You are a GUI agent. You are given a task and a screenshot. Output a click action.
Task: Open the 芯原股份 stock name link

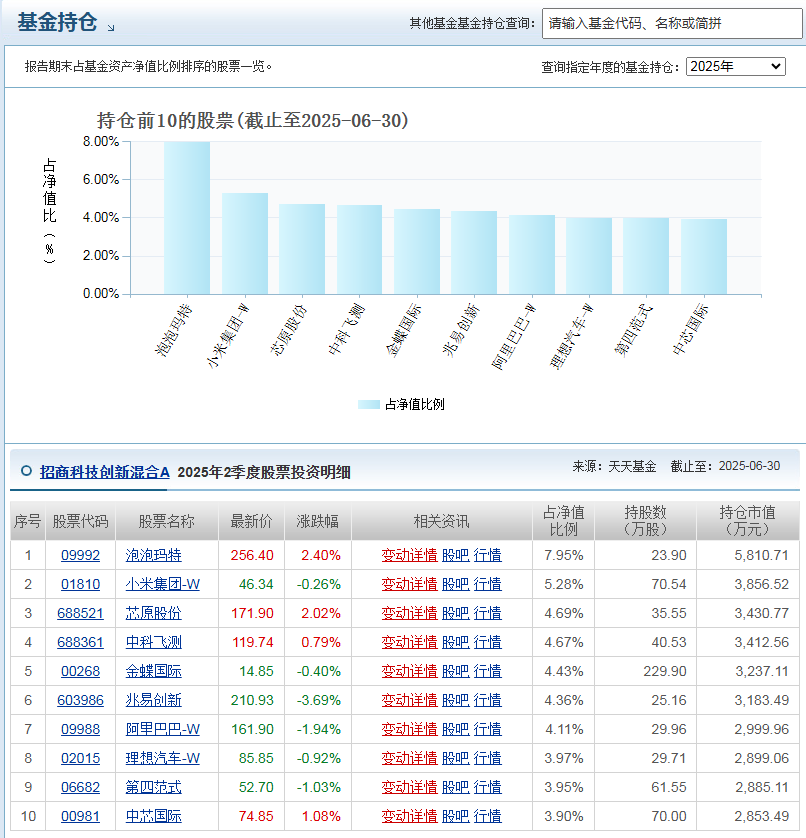pyautogui.click(x=153, y=613)
